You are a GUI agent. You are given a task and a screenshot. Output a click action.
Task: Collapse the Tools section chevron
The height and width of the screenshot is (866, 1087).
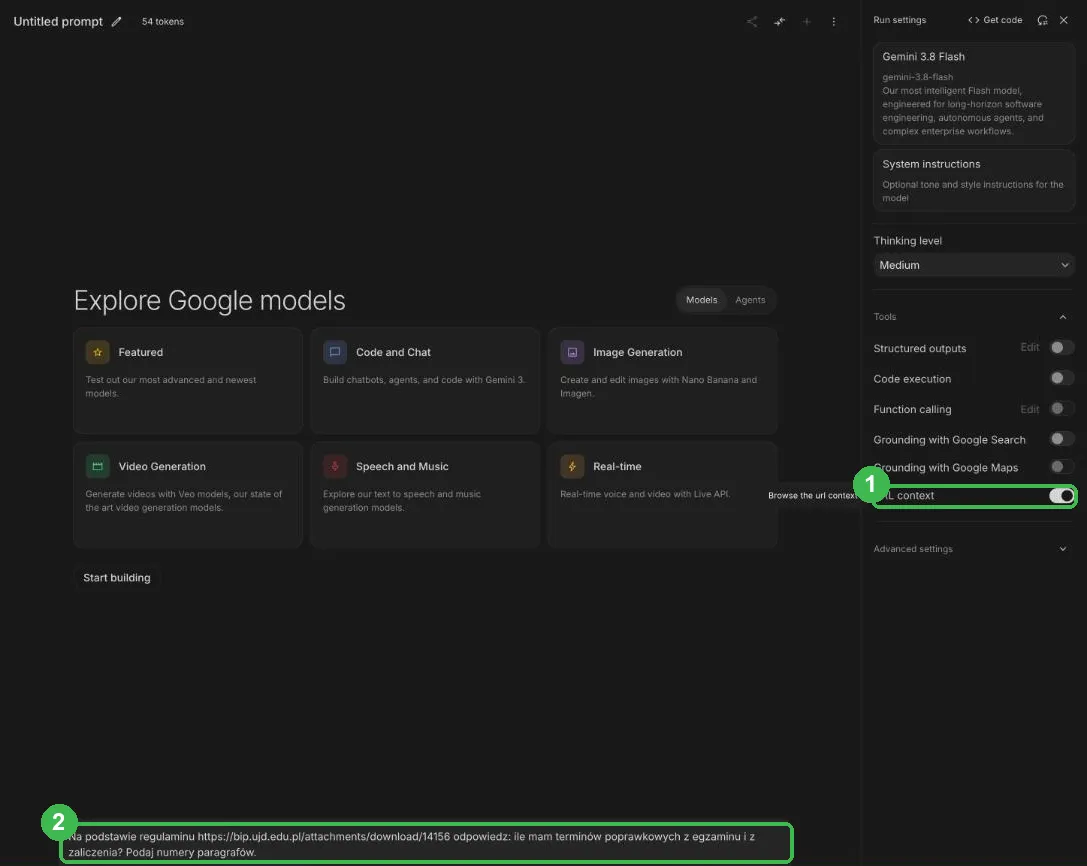[x=1063, y=317]
